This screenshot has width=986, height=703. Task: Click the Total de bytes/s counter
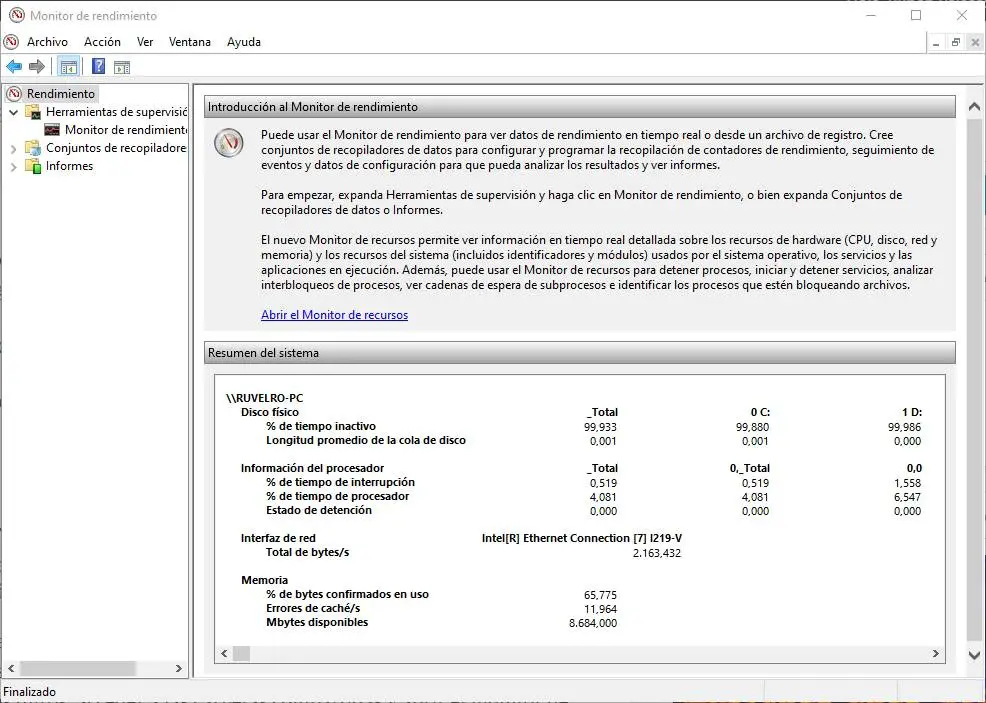point(307,552)
